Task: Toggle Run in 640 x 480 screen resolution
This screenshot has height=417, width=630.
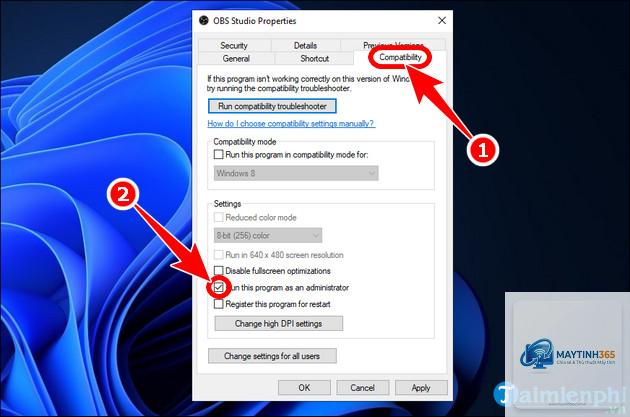Action: [219, 255]
